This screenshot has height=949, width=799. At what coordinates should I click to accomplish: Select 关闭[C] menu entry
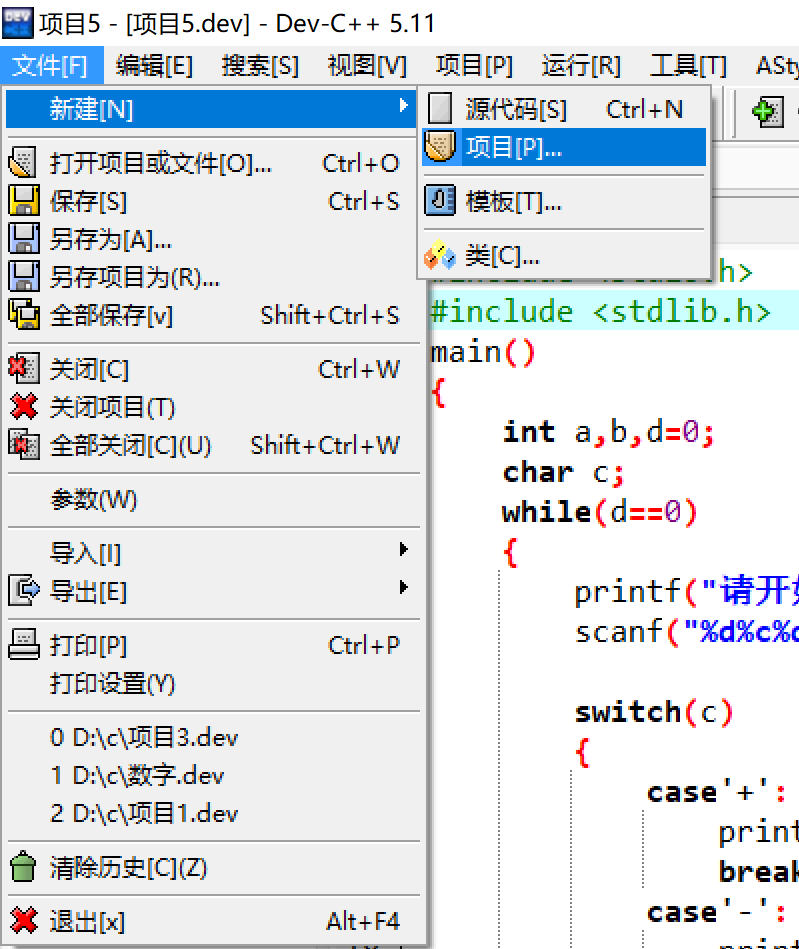click(212, 369)
